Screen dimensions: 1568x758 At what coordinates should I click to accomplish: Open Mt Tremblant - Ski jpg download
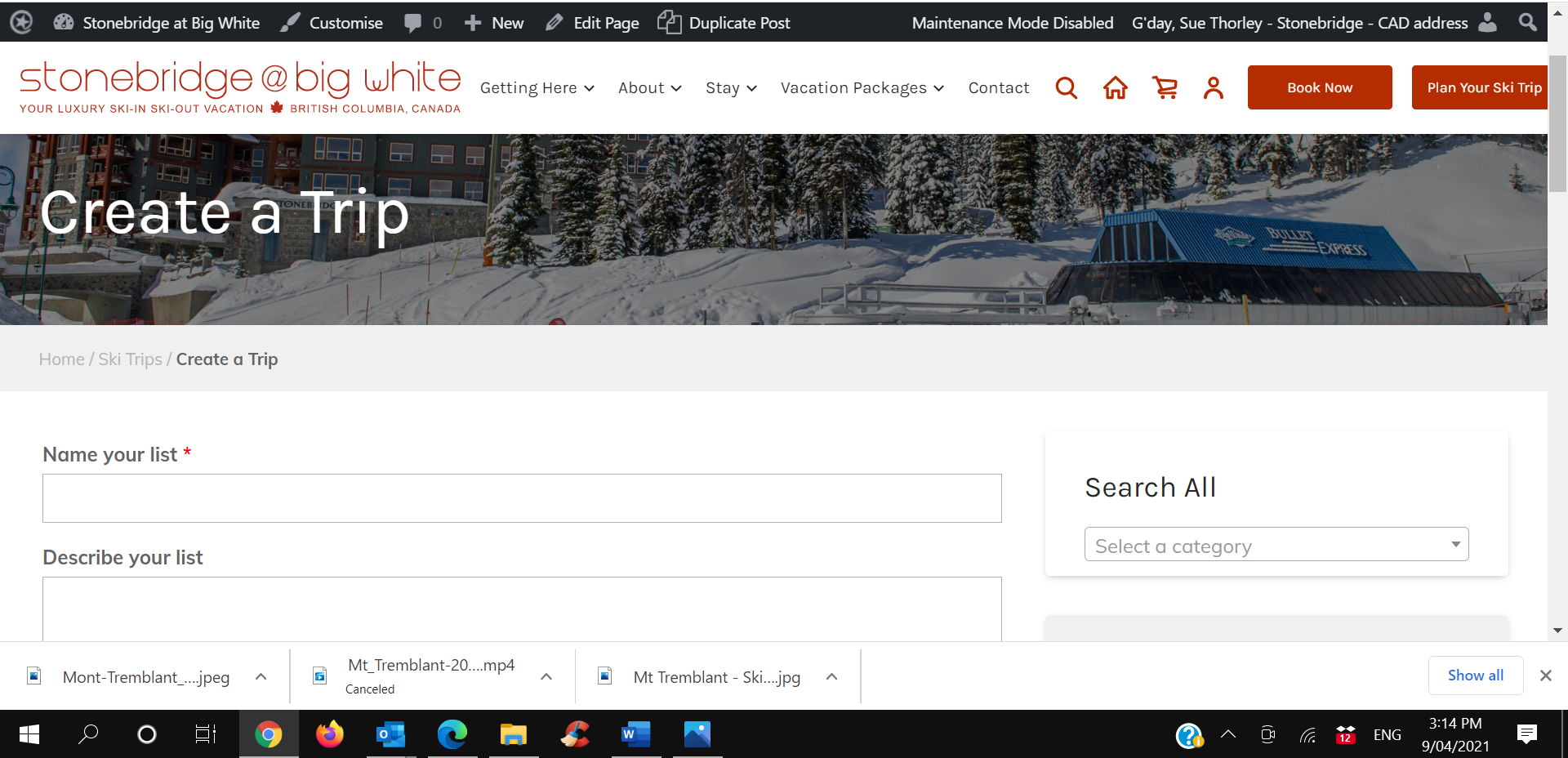point(701,677)
